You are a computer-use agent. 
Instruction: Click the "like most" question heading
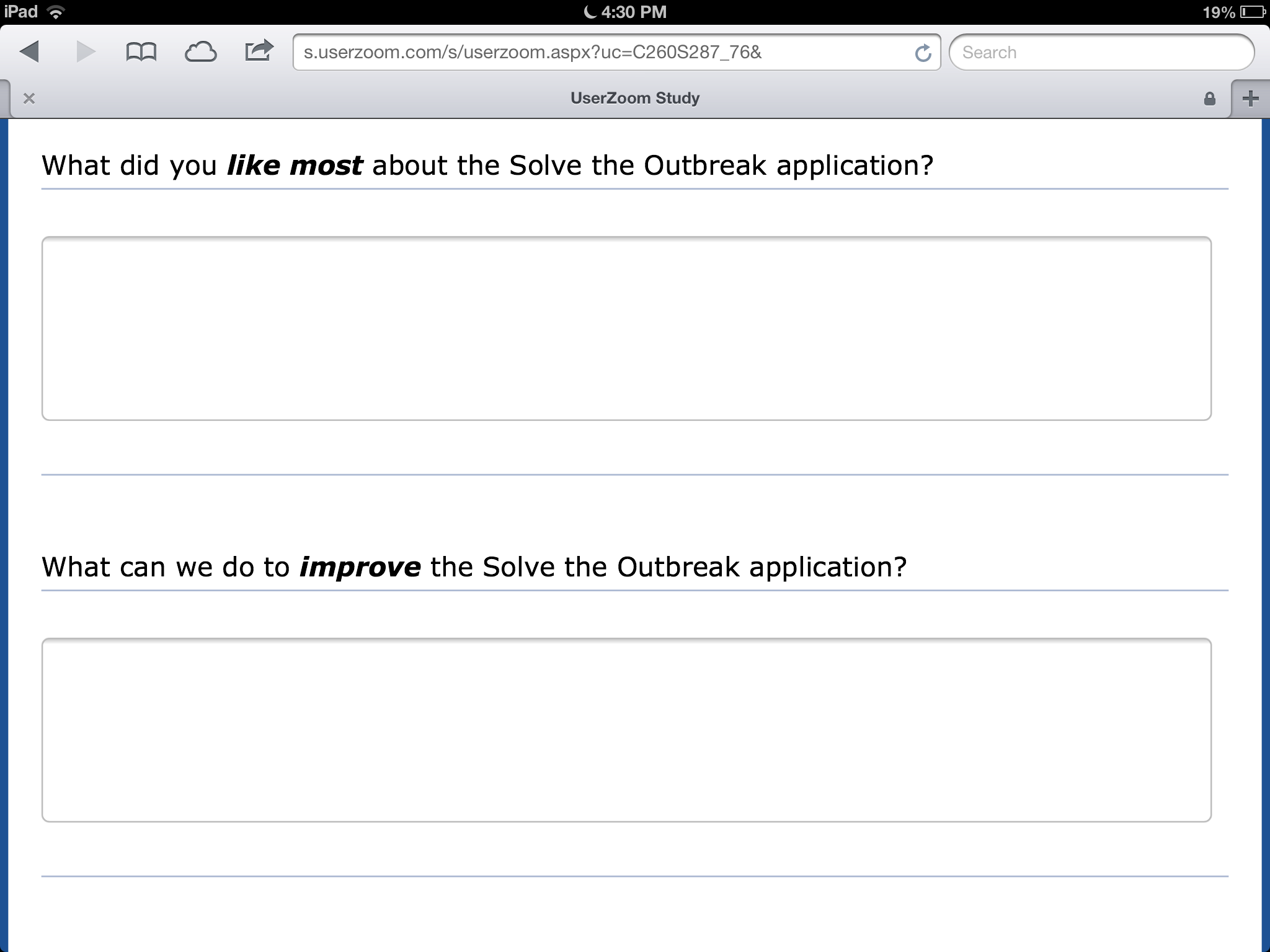[x=487, y=165]
